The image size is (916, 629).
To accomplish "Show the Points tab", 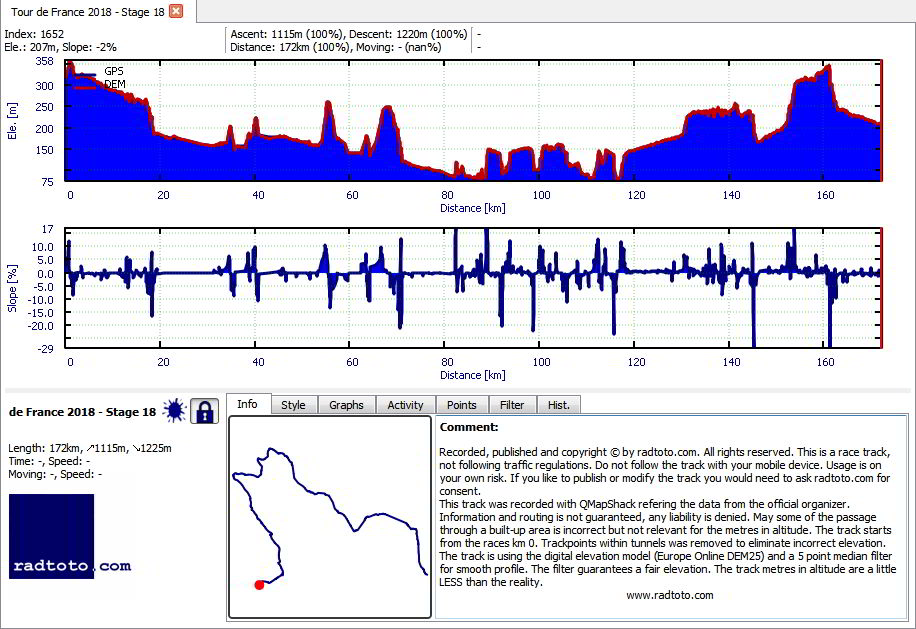I will tap(462, 405).
